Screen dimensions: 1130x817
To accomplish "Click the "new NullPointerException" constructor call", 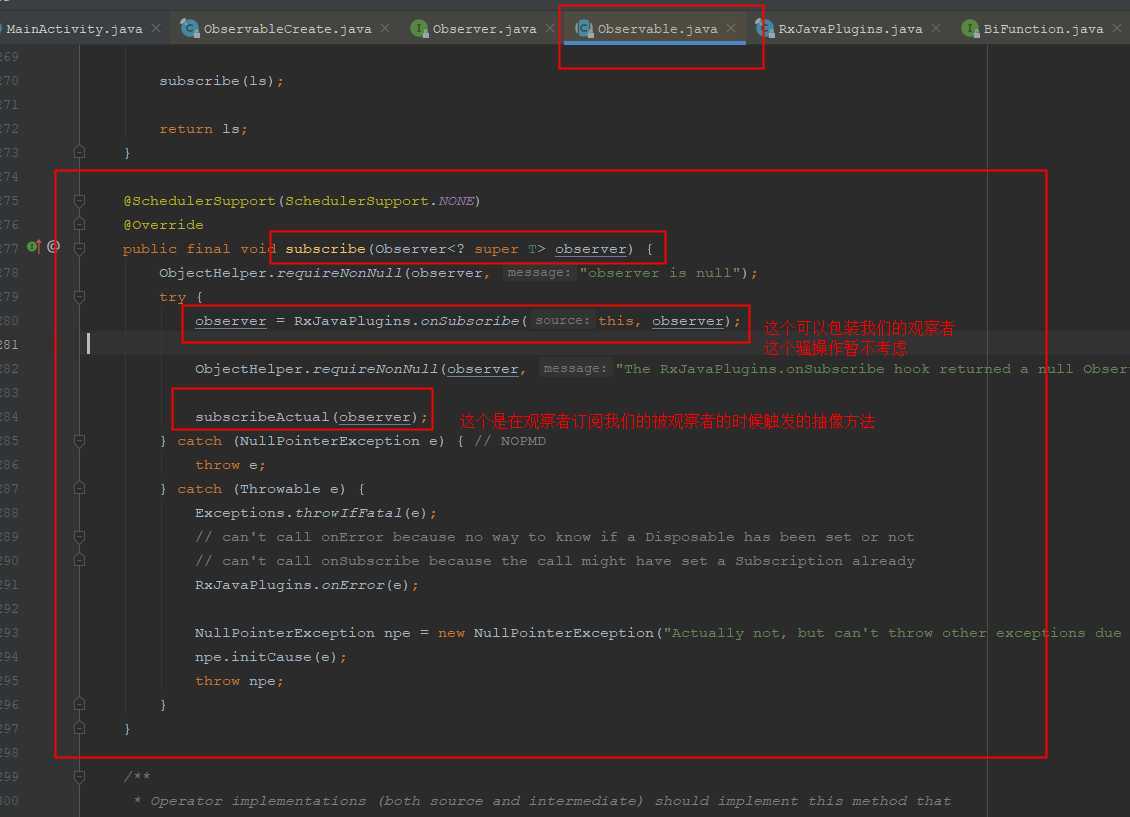I will click(545, 633).
